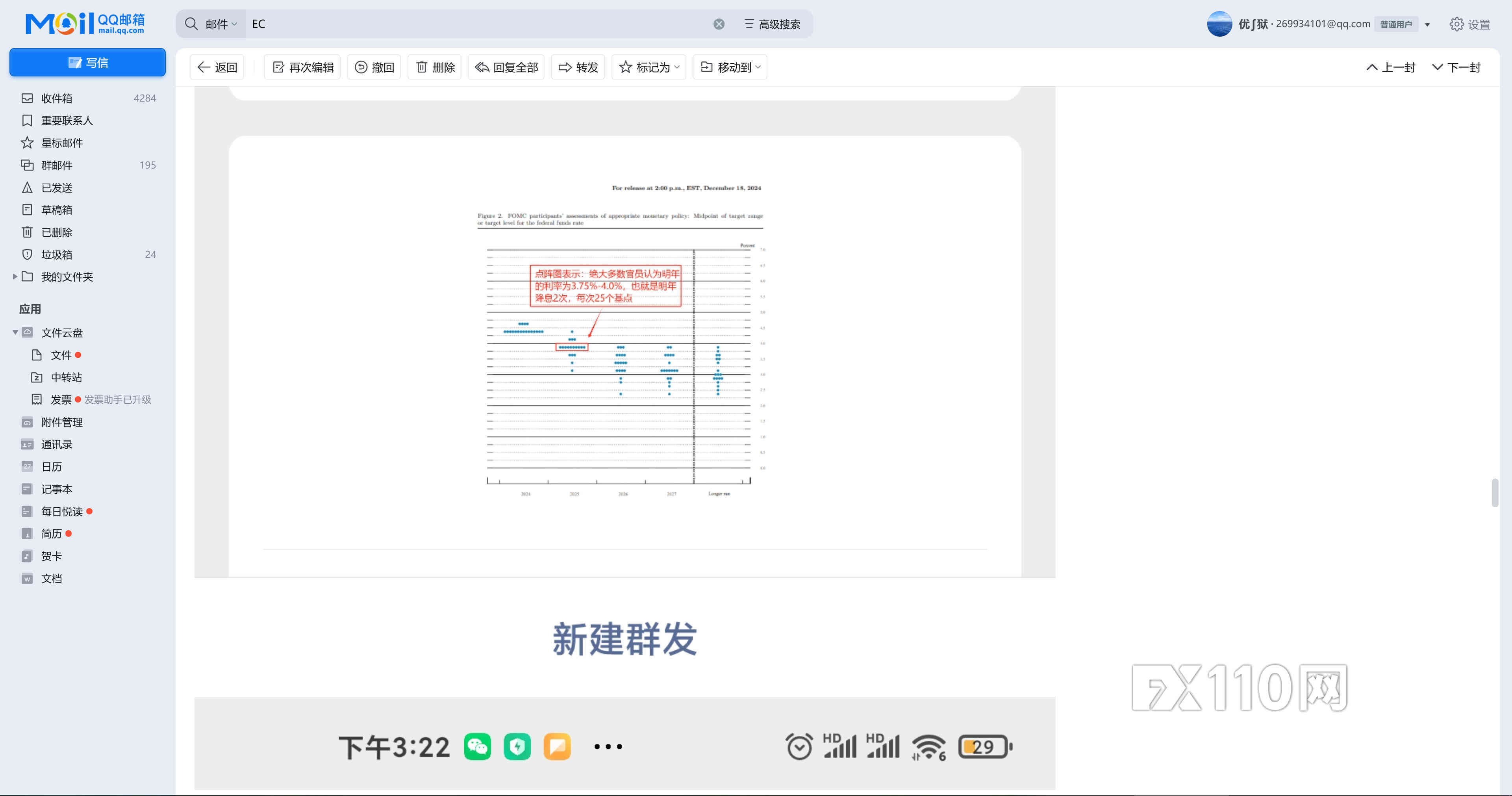The width and height of the screenshot is (1512, 796).
Task: Click the QQ Mail logo
Action: 85,24
